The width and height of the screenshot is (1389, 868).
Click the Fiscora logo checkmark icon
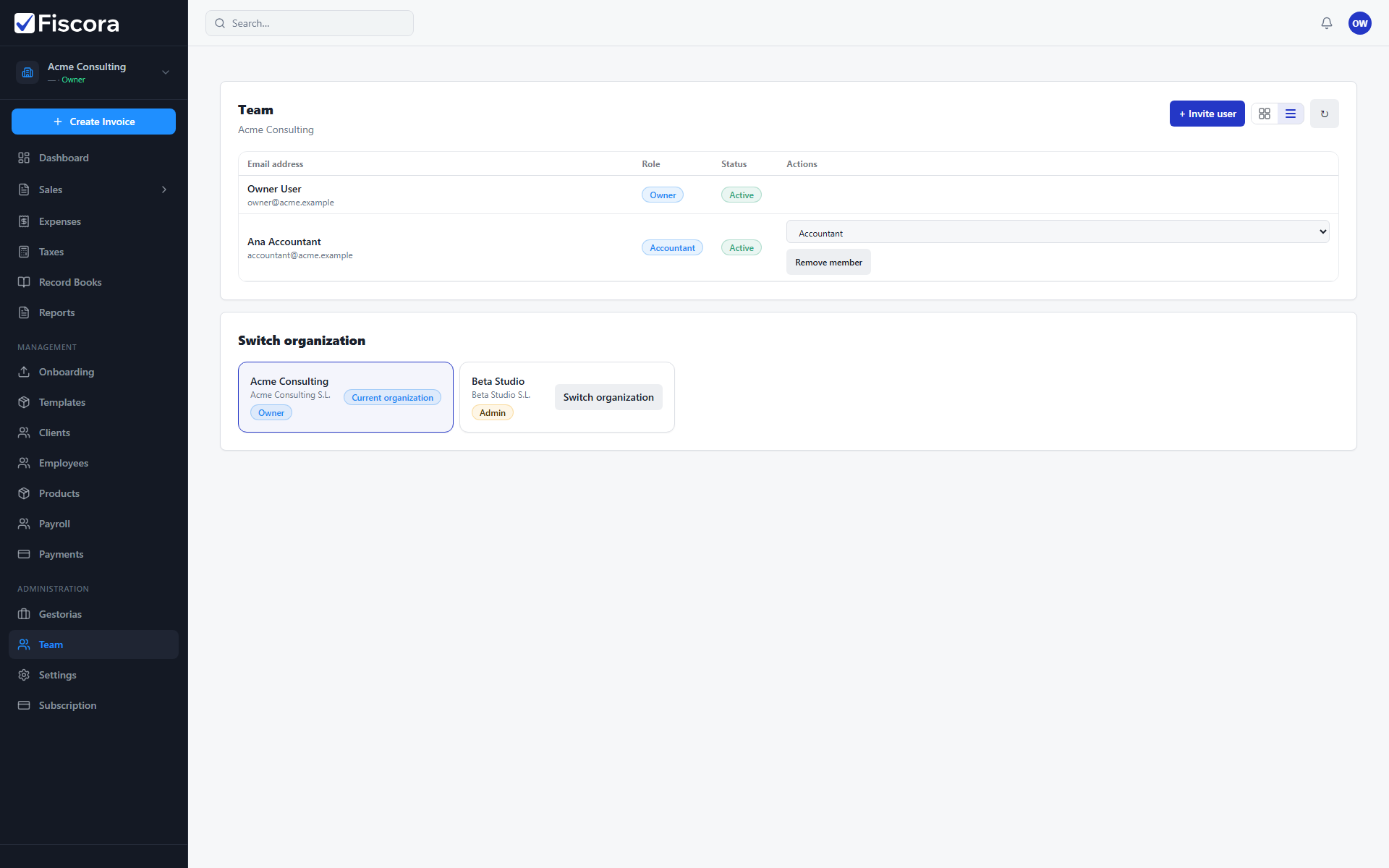tap(25, 23)
